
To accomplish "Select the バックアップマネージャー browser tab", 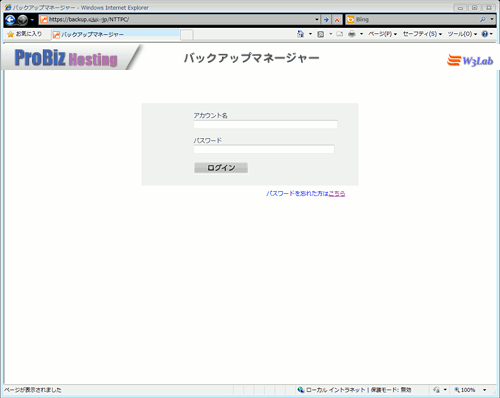I will 116,34.
